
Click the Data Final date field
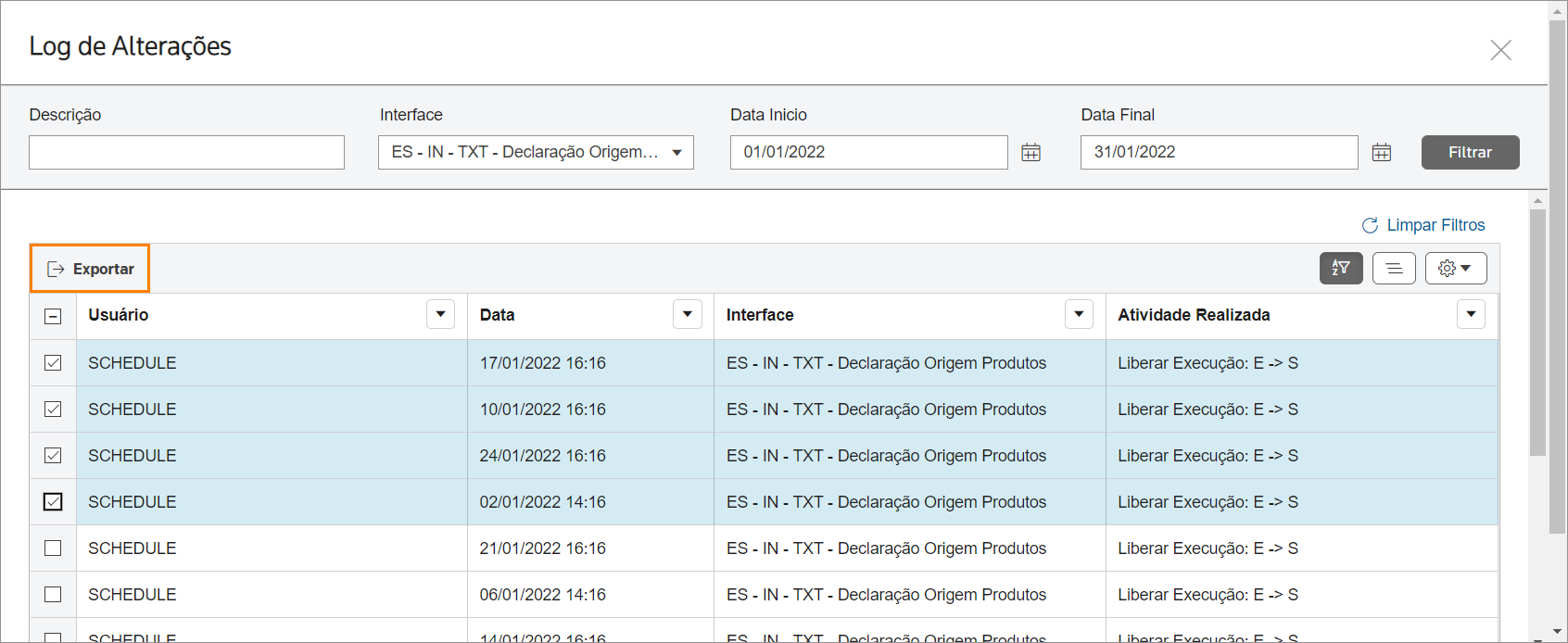1219,152
